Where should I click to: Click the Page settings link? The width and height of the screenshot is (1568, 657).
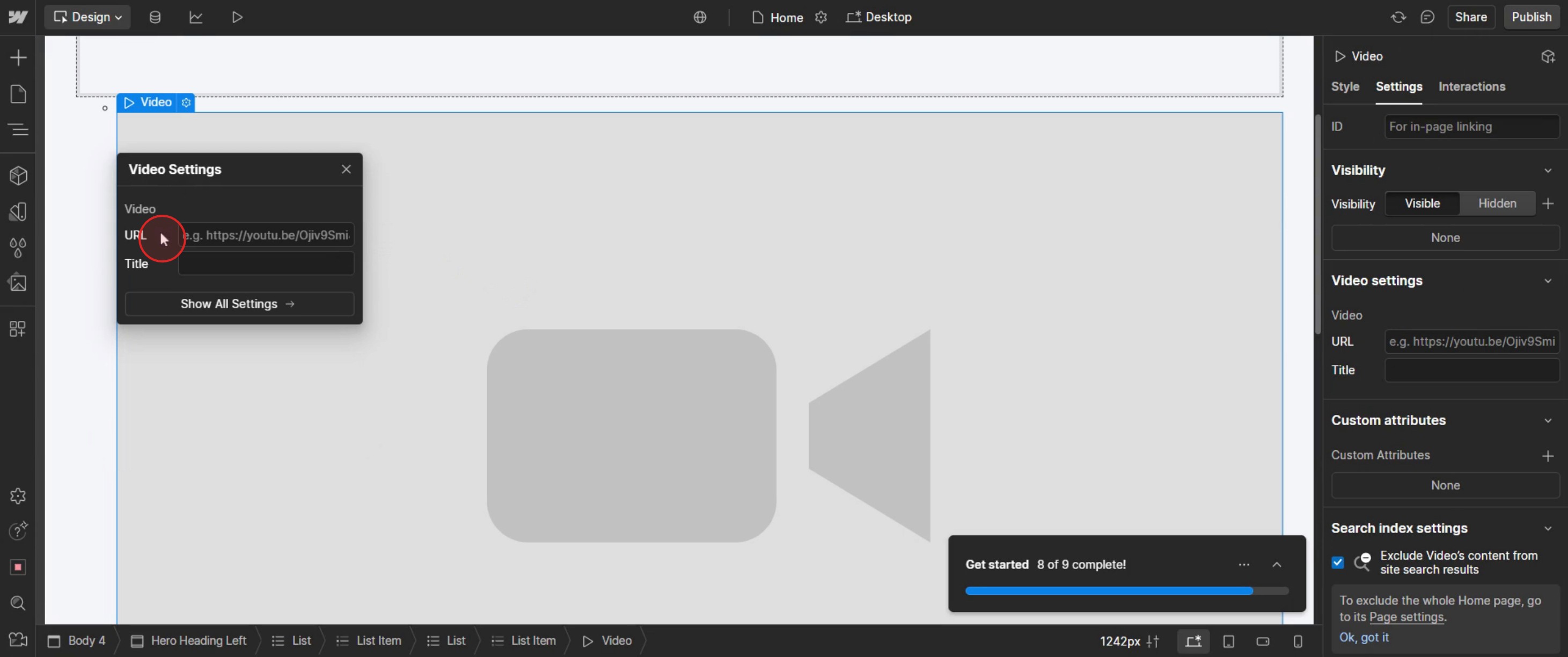[1406, 617]
